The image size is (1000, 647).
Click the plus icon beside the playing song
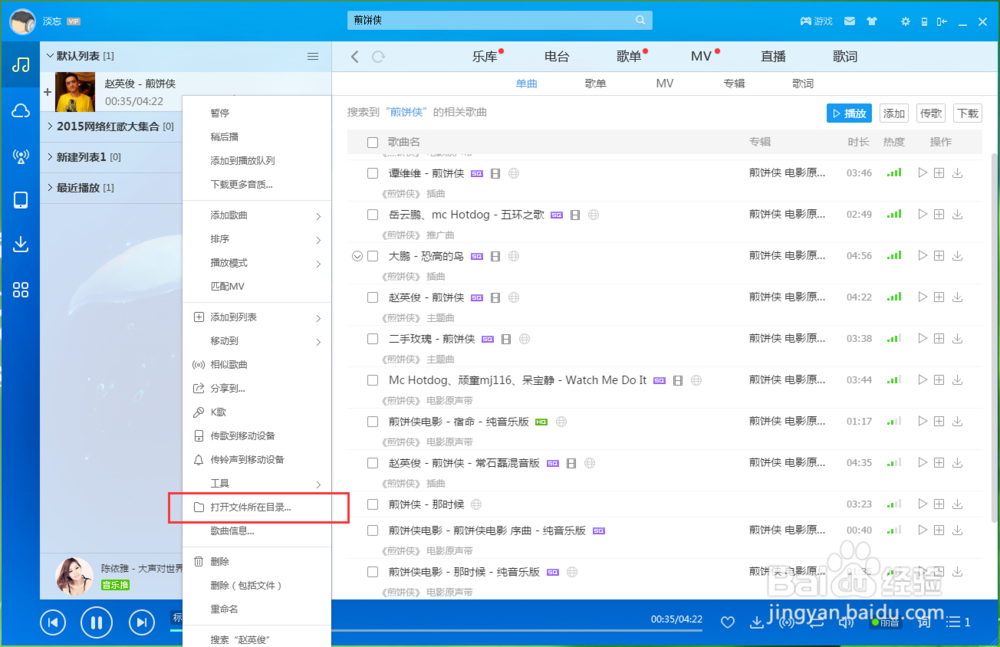[x=47, y=93]
